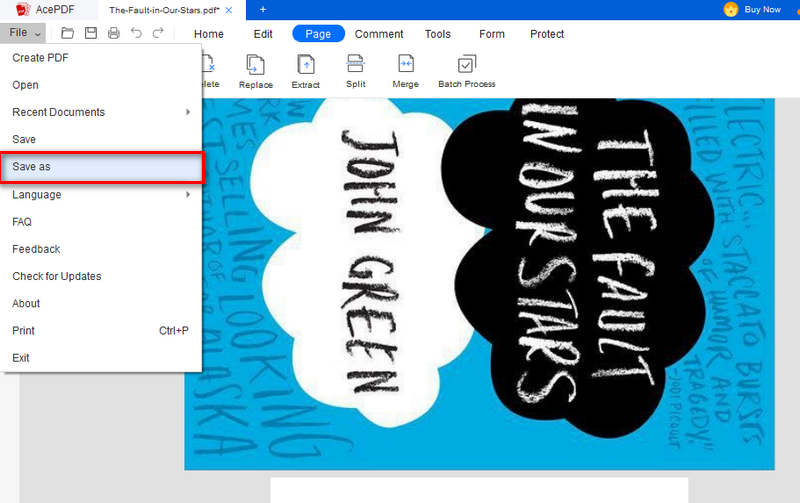The image size is (800, 503).
Task: Click the save diskette icon in quick toolbar
Action: tap(91, 34)
